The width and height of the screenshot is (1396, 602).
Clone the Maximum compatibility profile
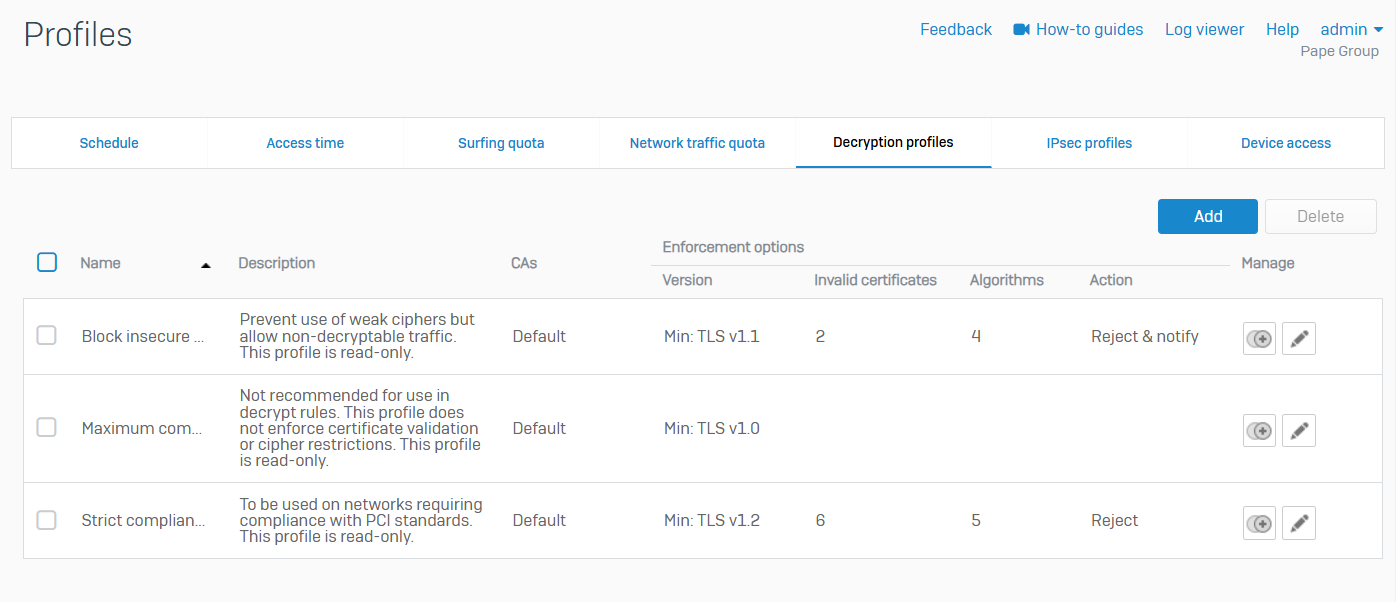pyautogui.click(x=1259, y=431)
